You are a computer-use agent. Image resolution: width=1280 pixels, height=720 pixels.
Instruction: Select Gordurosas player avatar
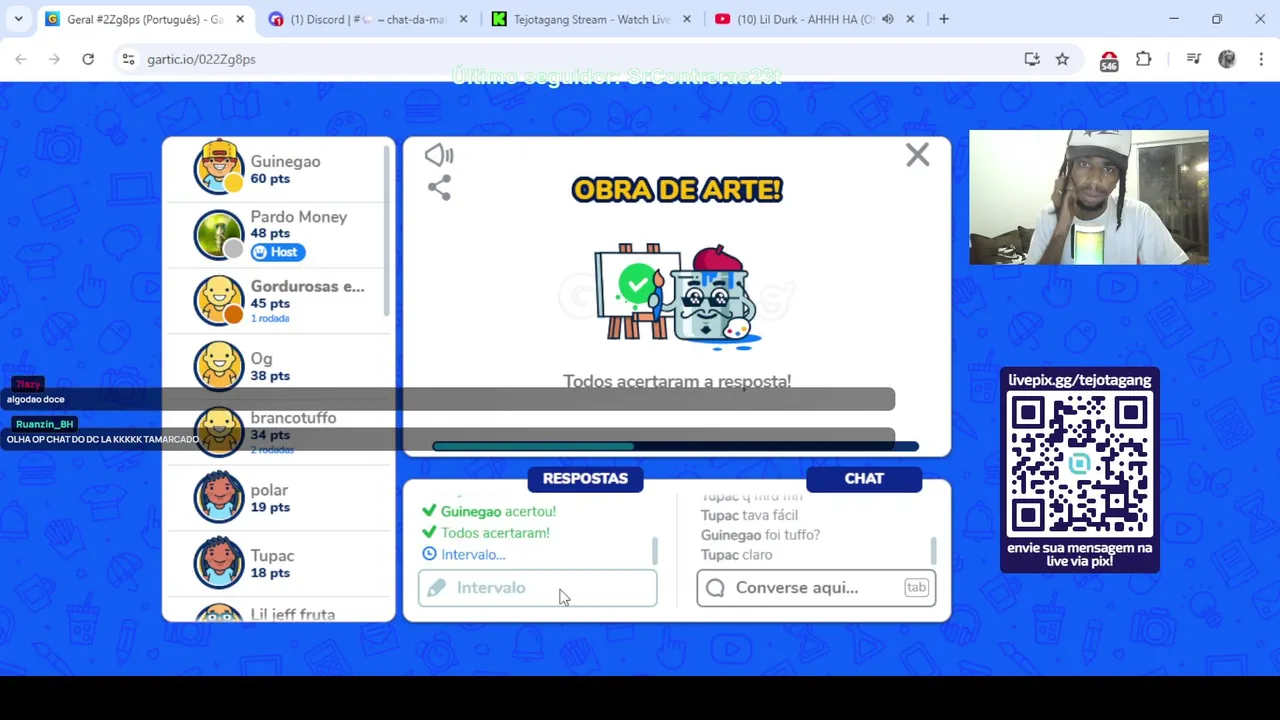point(219,300)
